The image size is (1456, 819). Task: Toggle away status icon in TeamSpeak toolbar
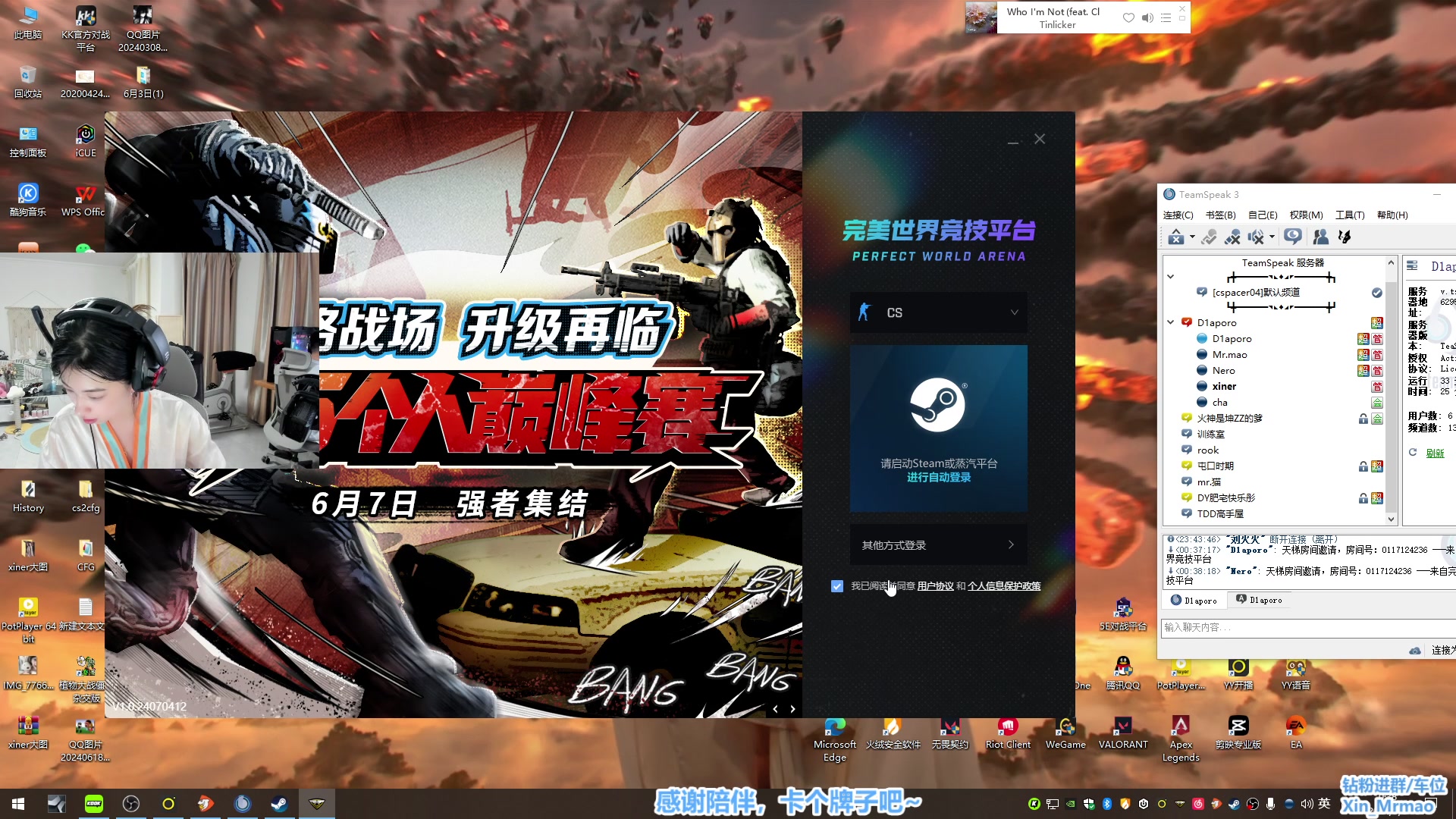tap(1293, 237)
